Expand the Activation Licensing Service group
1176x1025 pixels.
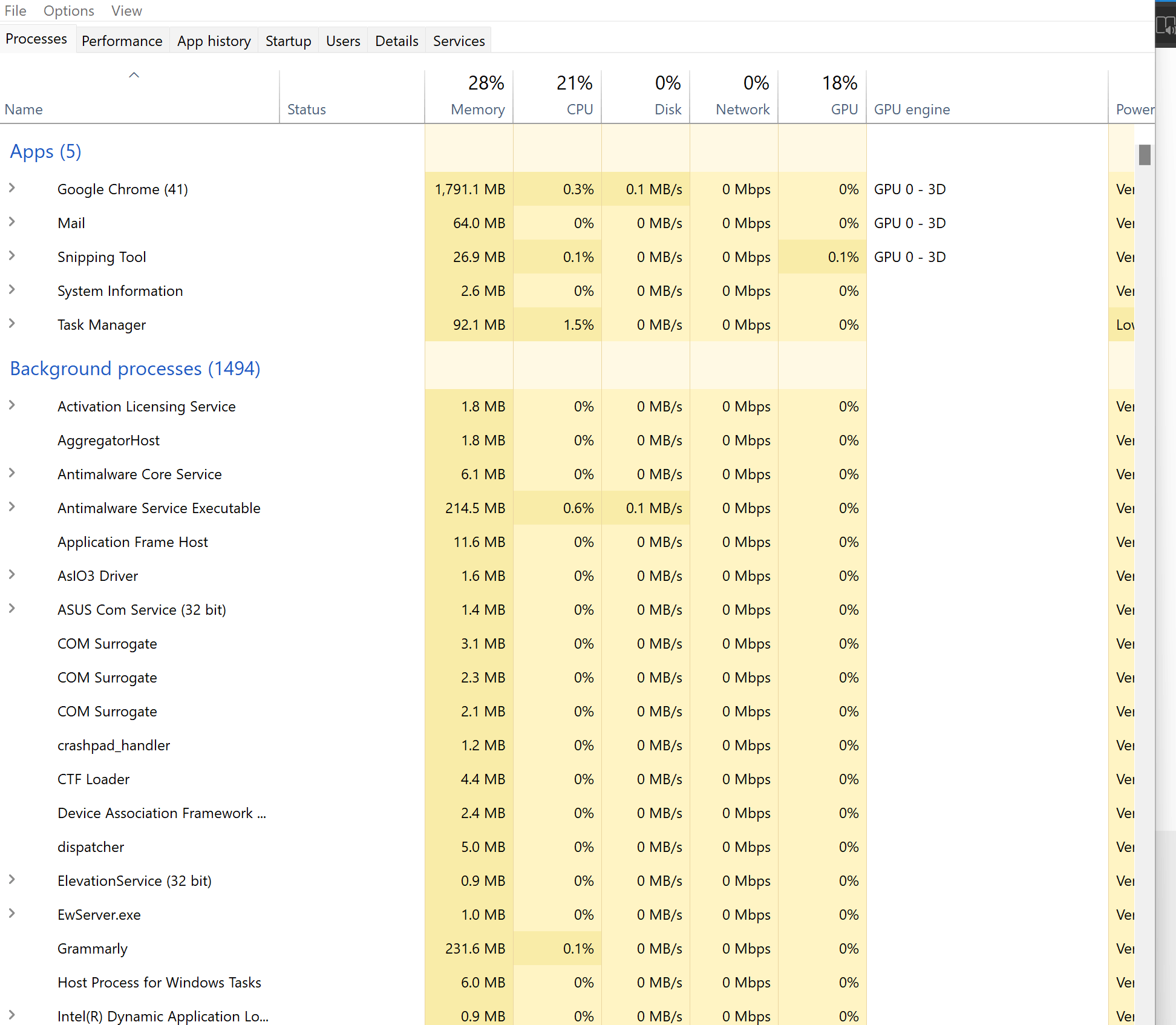tap(13, 406)
